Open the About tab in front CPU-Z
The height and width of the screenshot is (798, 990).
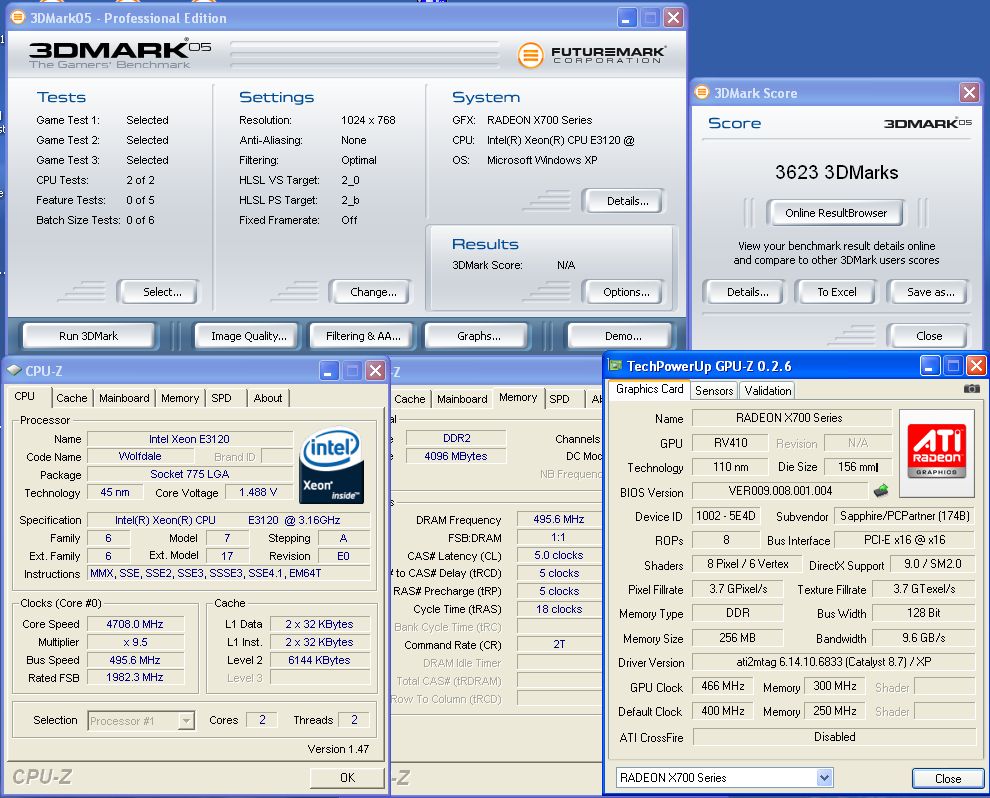[x=268, y=398]
